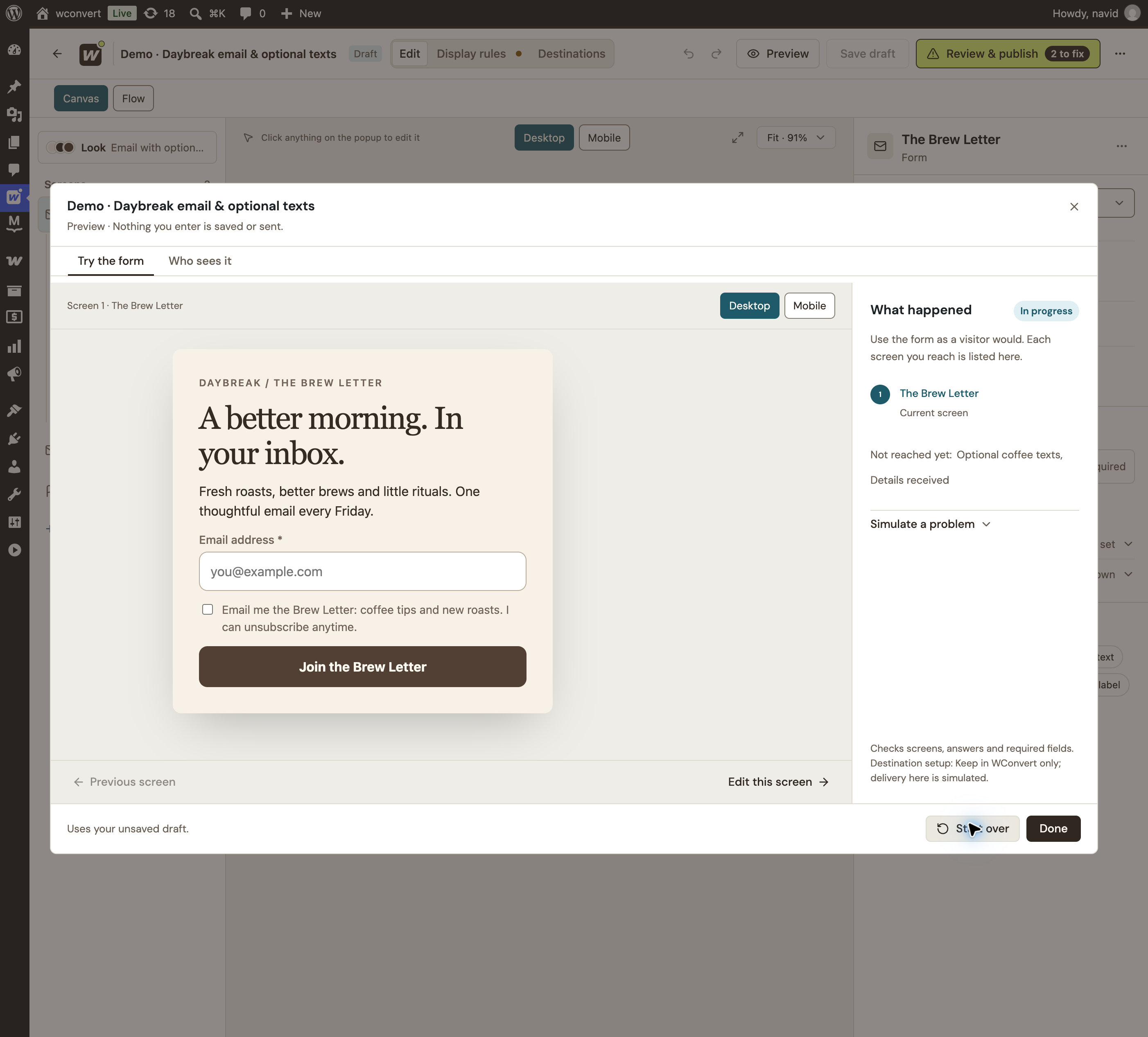This screenshot has height=1037, width=1148.
Task: Switch to the Flow view button
Action: click(133, 99)
